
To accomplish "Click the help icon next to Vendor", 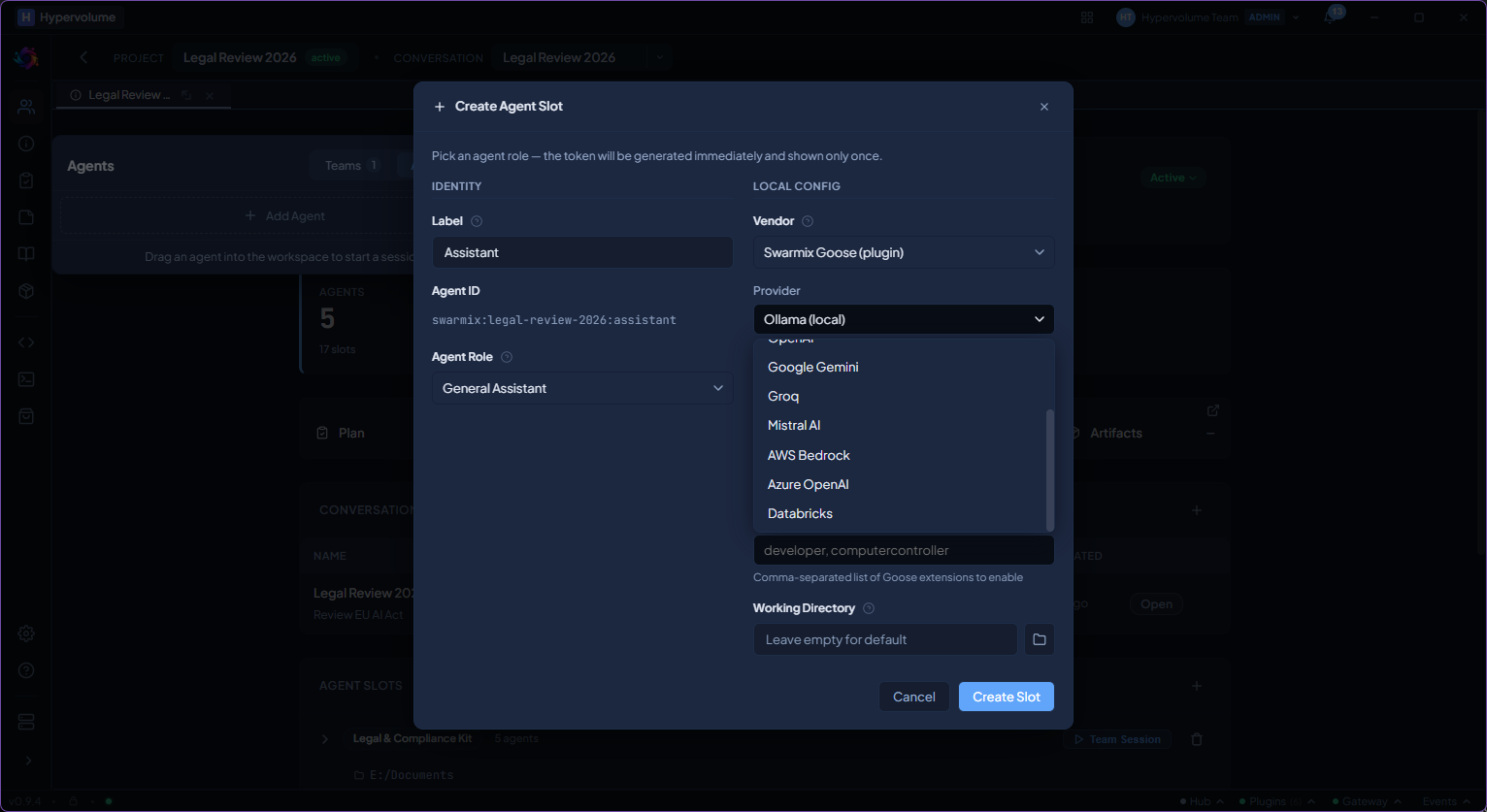I will [x=808, y=221].
